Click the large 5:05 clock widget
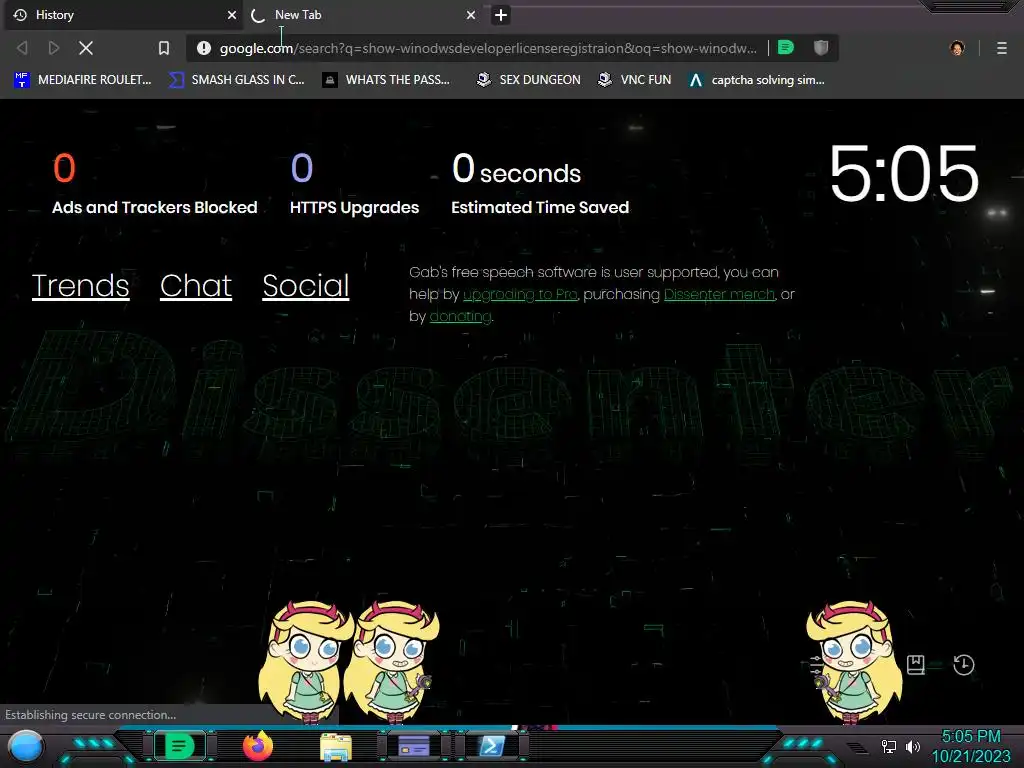Viewport: 1024px width, 768px height. [x=904, y=174]
